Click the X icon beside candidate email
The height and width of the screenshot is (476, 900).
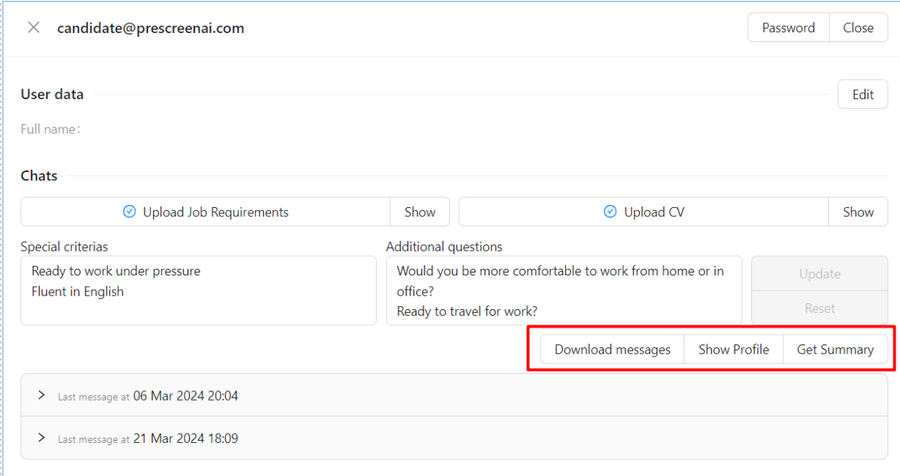point(34,28)
